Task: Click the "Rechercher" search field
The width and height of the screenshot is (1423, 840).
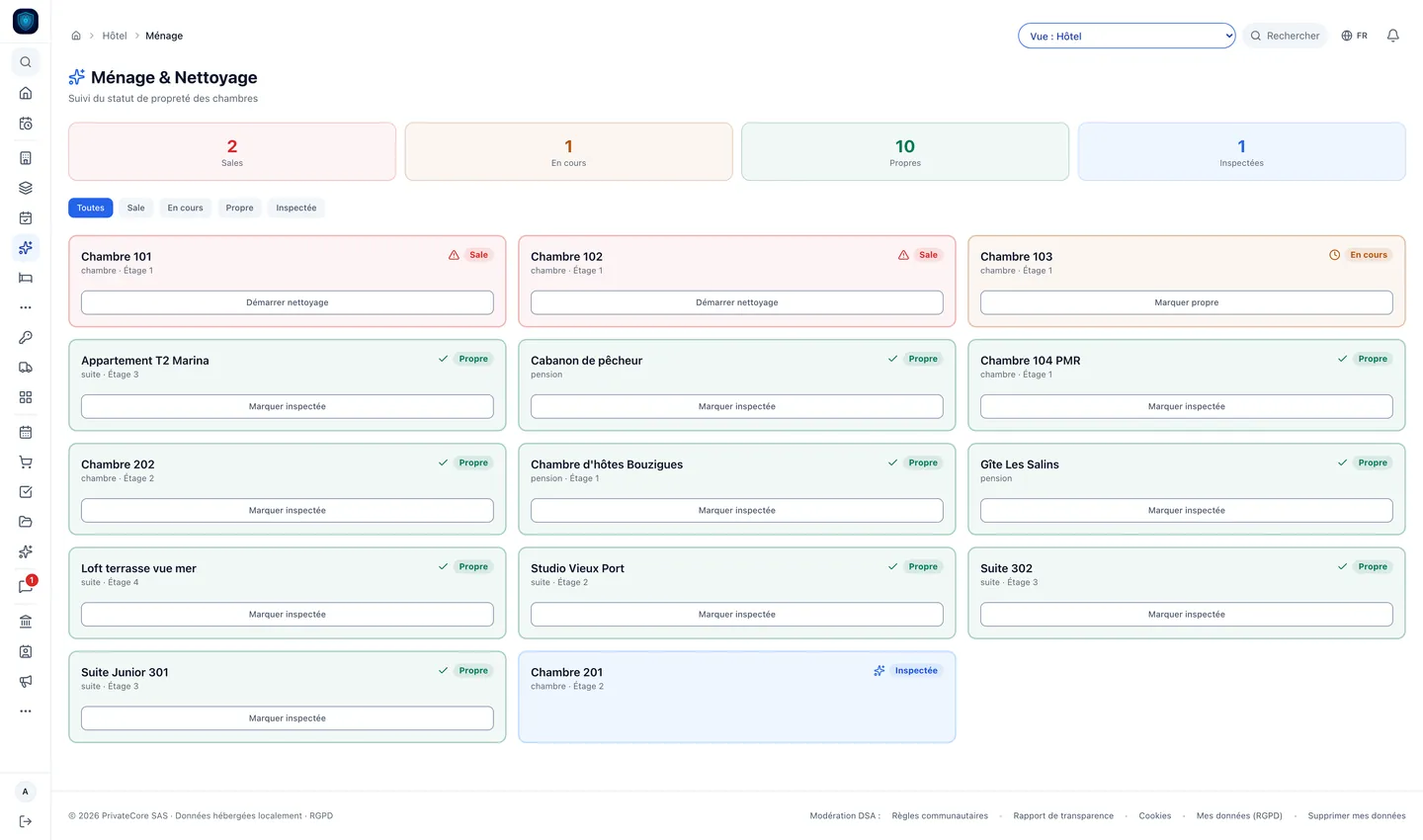Action: (x=1285, y=36)
